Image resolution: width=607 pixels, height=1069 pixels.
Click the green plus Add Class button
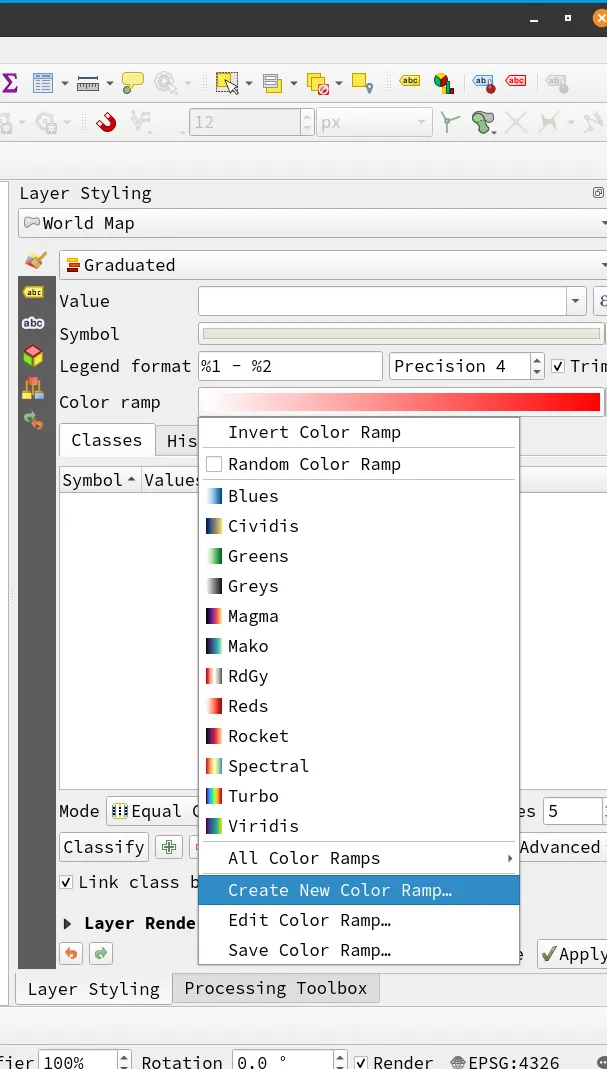click(x=168, y=847)
